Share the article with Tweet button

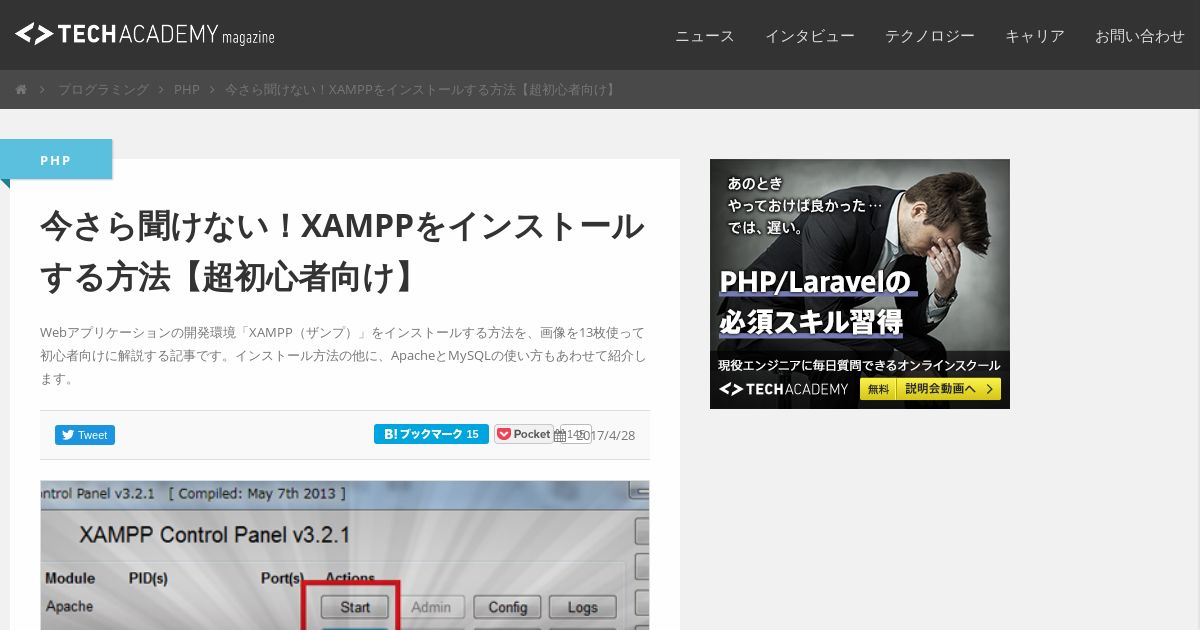tap(85, 435)
